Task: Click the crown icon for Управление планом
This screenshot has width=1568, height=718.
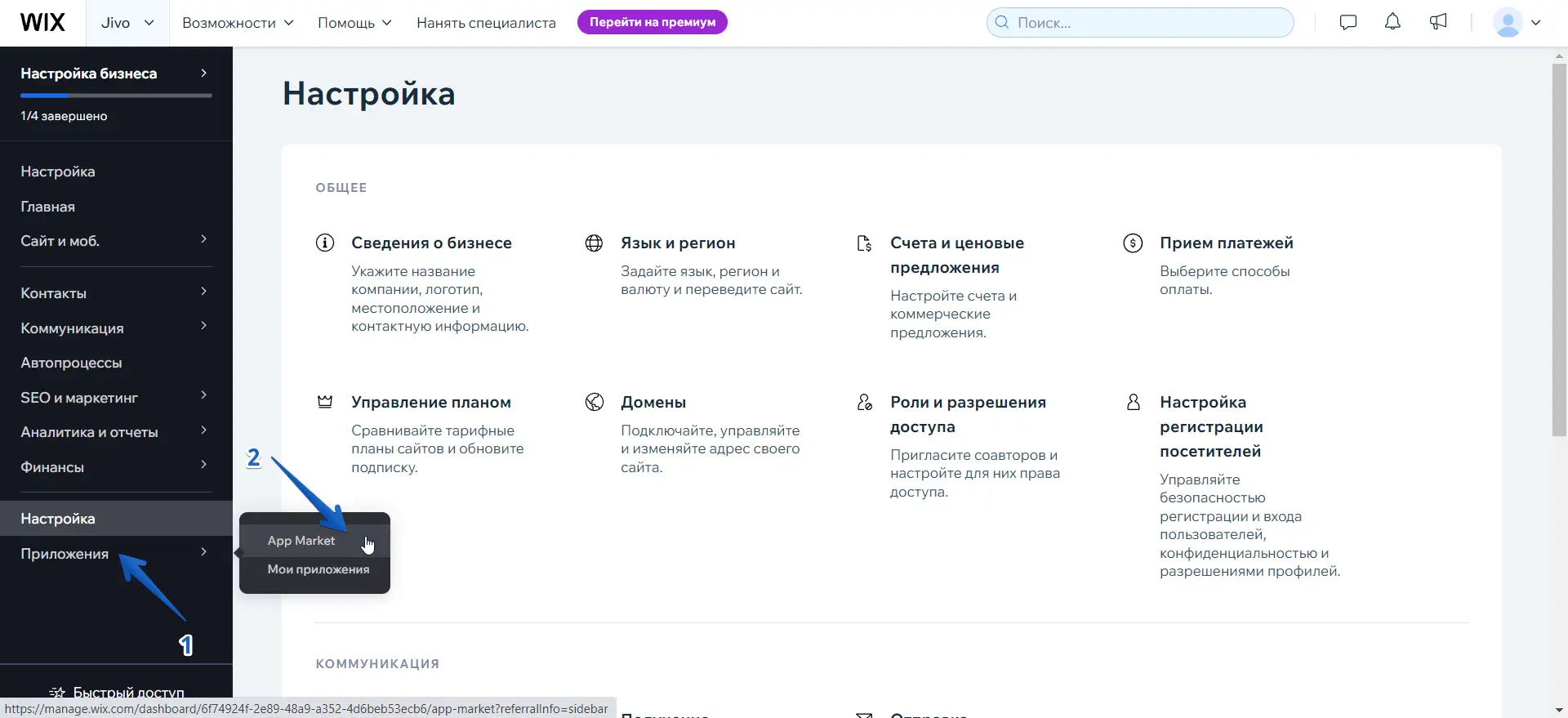Action: click(325, 402)
